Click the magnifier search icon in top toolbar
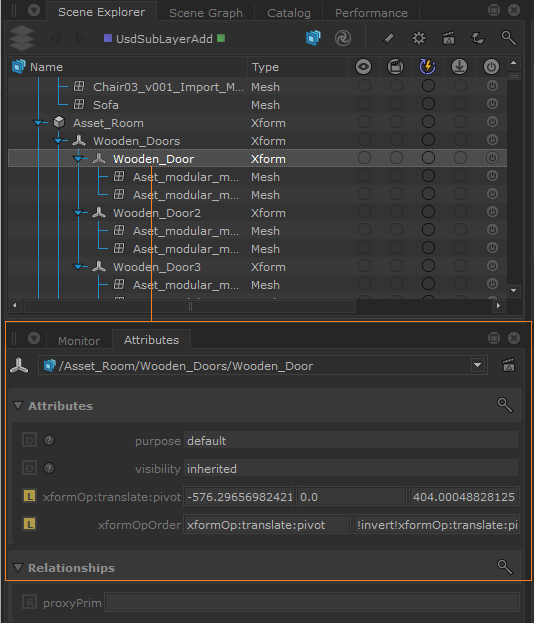Screen dimensions: 534x623 [x=508, y=38]
